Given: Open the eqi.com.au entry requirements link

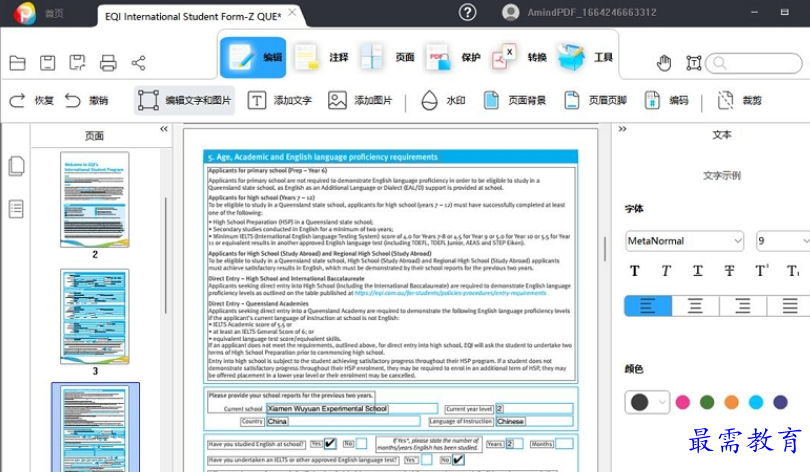Looking at the screenshot, I should (450, 293).
